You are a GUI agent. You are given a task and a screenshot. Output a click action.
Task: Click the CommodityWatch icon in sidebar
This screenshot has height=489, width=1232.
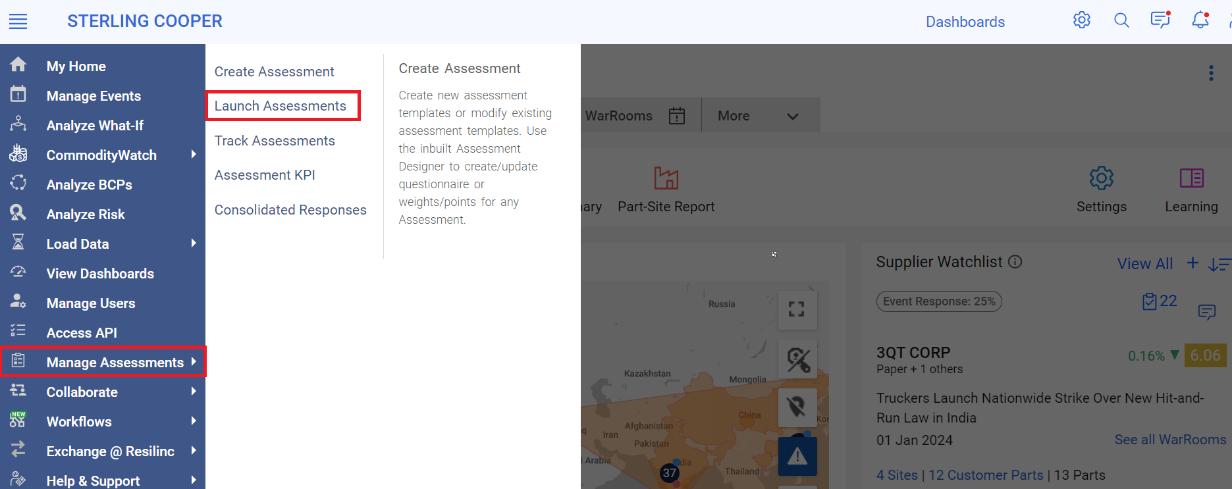[18, 154]
